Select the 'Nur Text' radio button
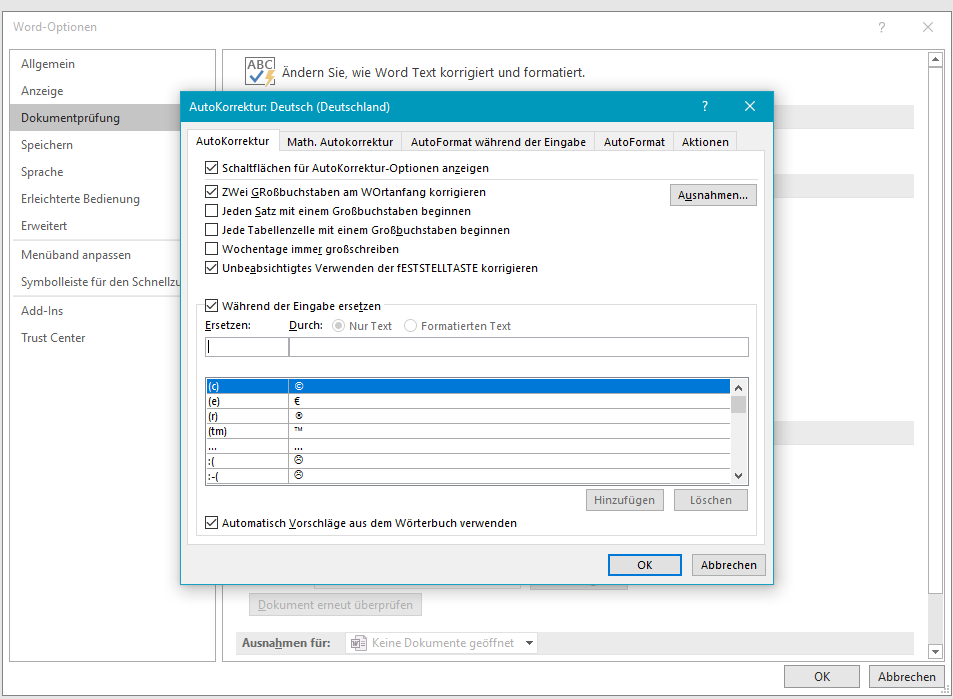953x699 pixels. point(338,326)
